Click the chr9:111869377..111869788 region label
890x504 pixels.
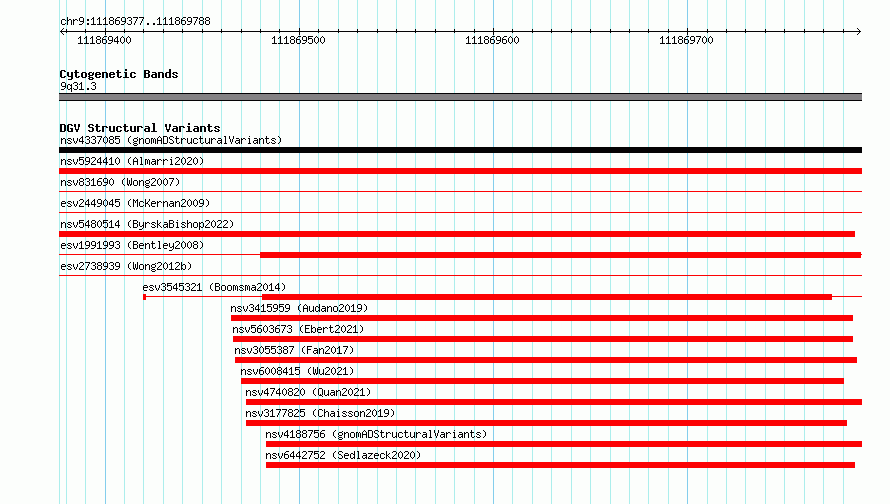135,21
